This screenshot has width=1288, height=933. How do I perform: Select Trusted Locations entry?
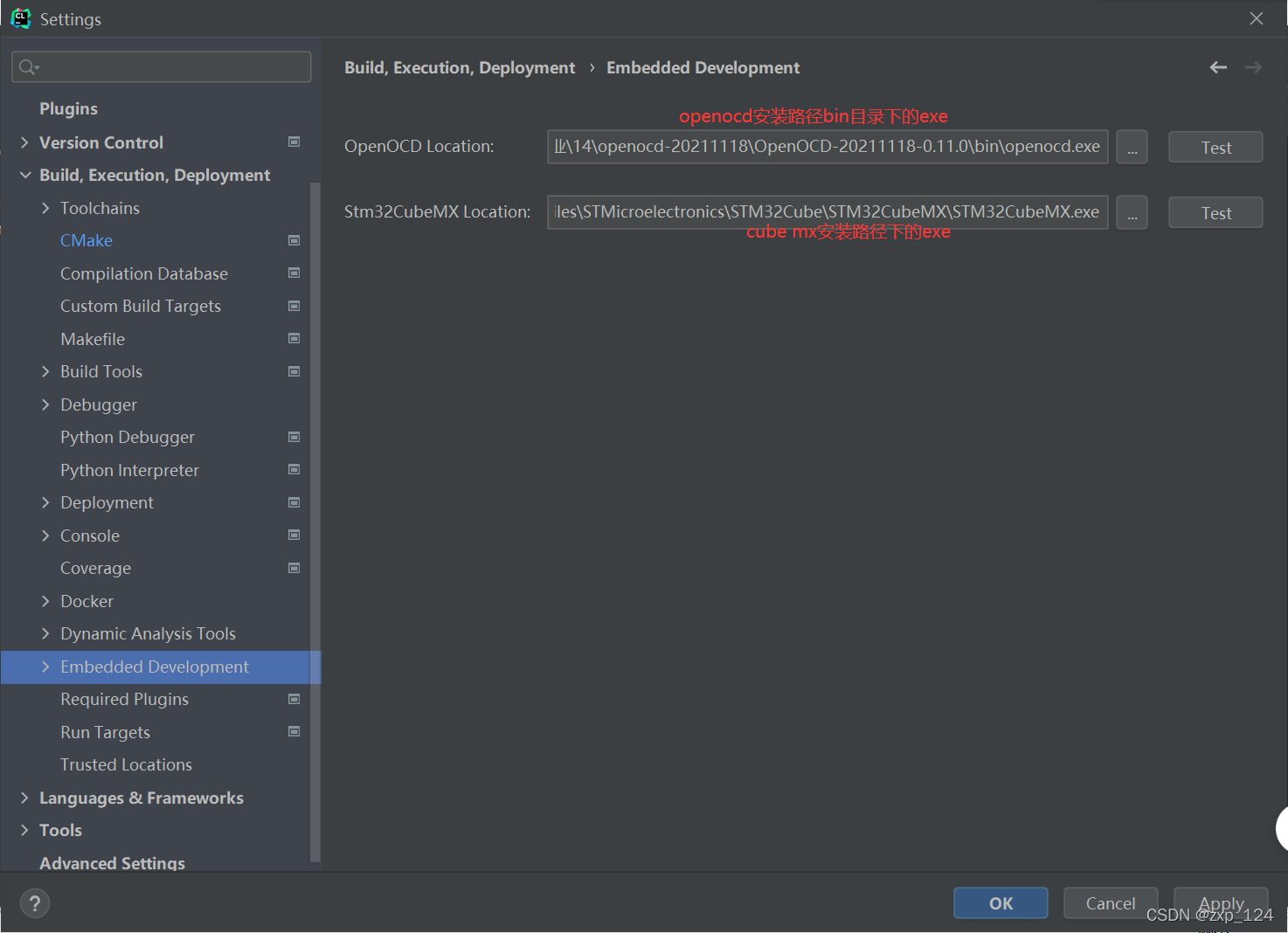coord(127,764)
